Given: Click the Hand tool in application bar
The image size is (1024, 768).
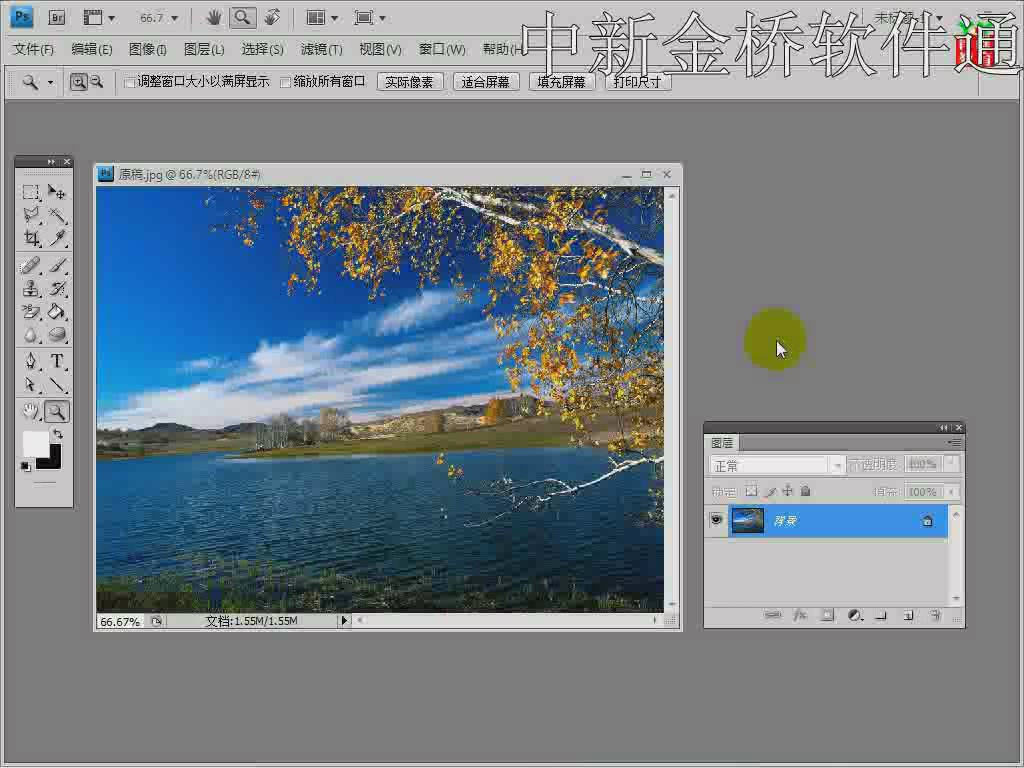Looking at the screenshot, I should [x=214, y=18].
